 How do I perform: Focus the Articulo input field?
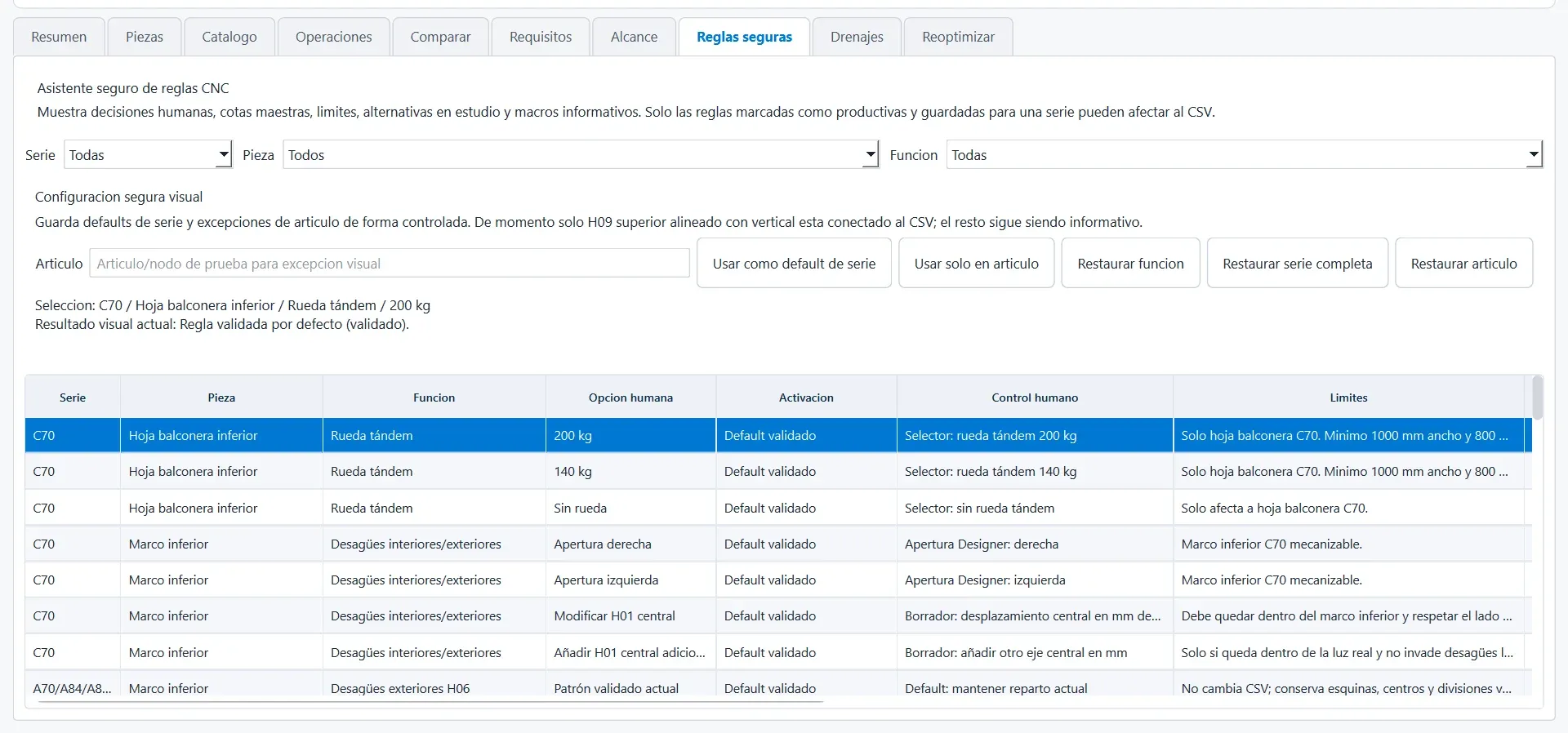[x=390, y=263]
